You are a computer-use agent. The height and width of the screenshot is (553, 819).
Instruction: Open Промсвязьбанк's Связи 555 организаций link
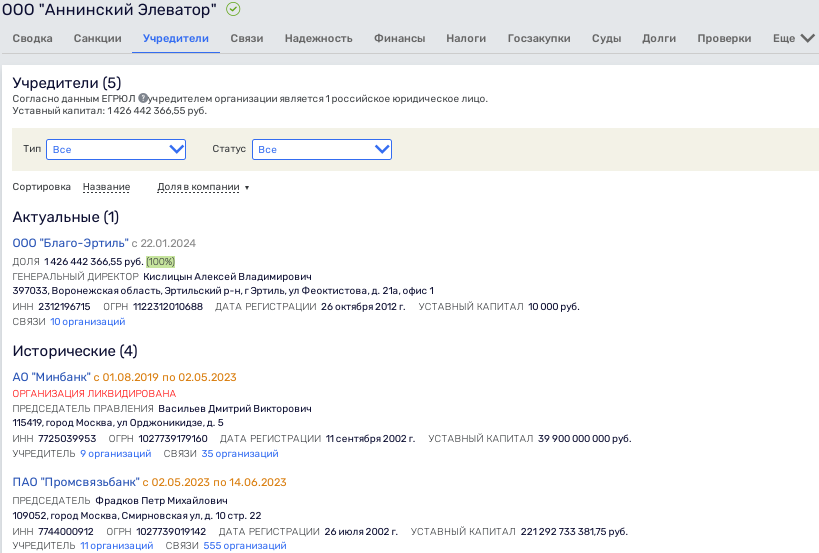pos(245,546)
